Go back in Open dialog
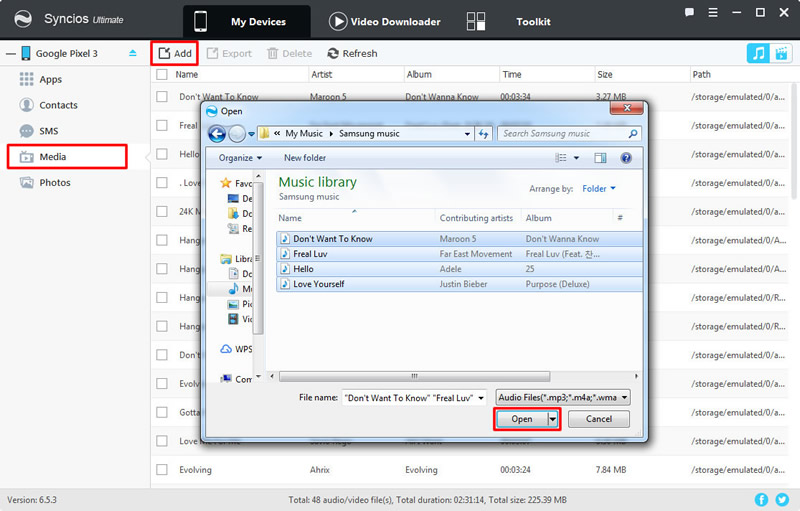This screenshot has height=511, width=800. [217, 134]
